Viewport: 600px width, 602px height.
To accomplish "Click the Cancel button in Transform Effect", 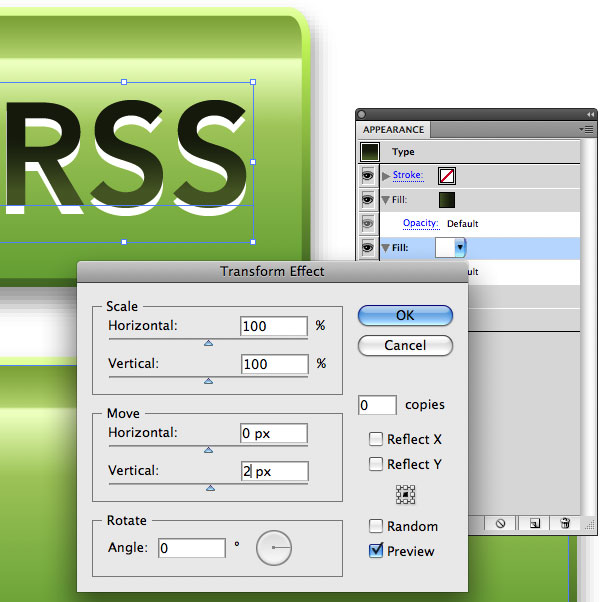I will pos(405,346).
